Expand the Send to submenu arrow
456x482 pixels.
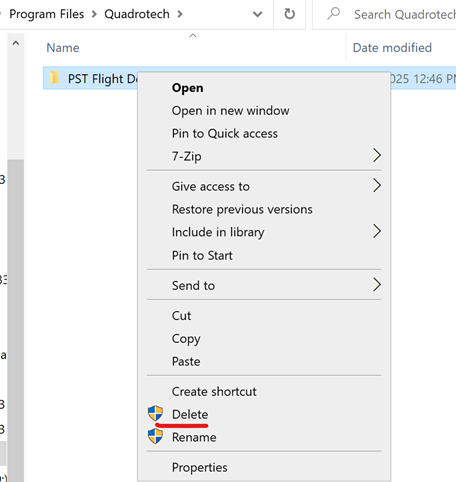[377, 285]
